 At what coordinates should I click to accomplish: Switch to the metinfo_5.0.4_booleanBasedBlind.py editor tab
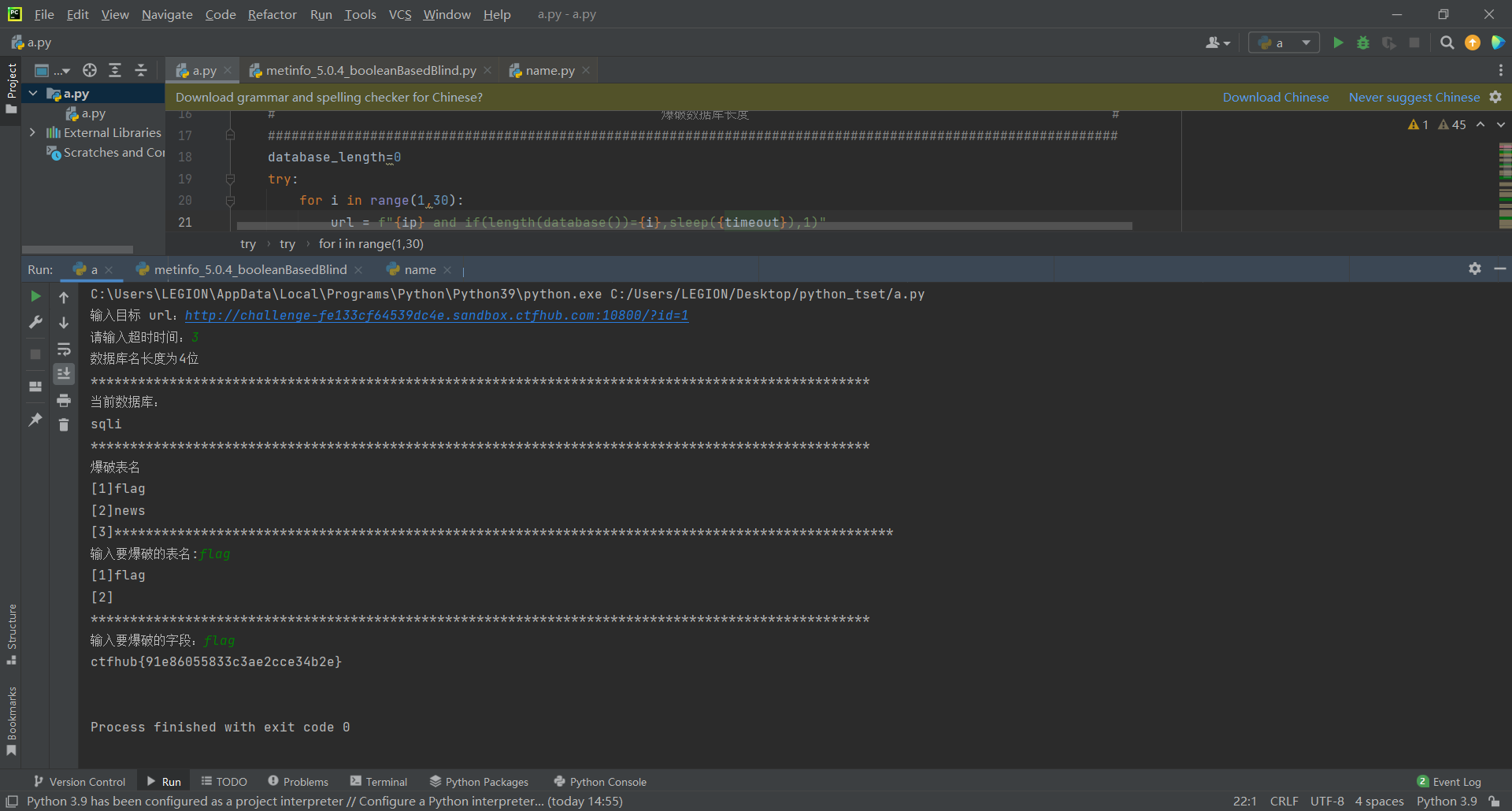[x=370, y=70]
